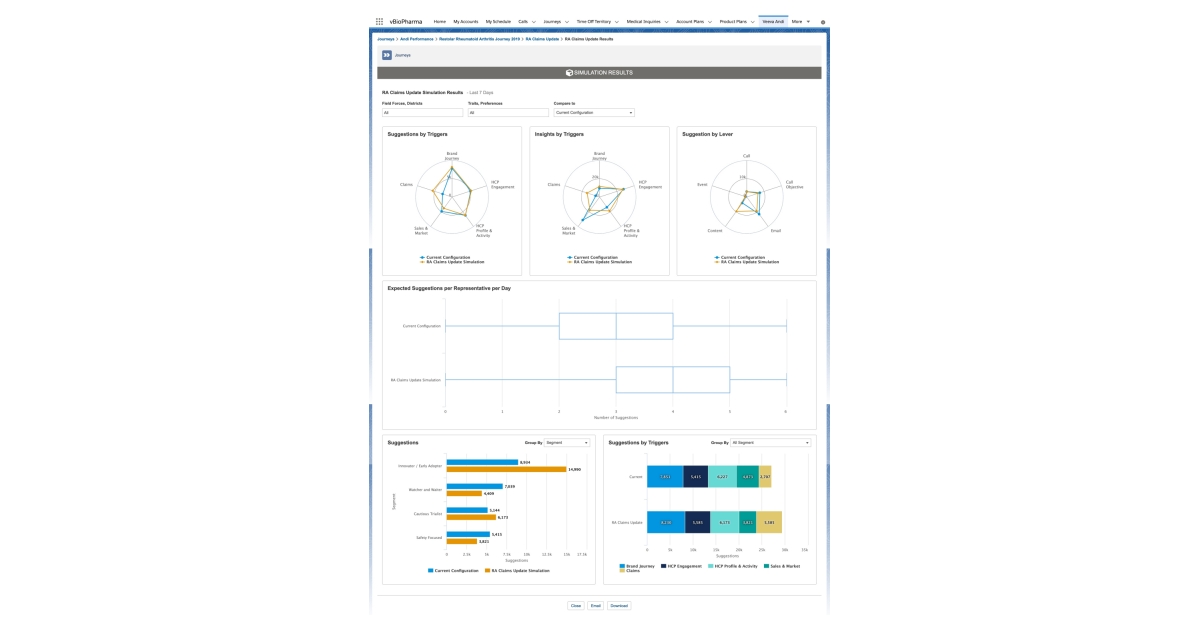Toggle the Brand Journey legend item
1200x627 pixels.
639,566
